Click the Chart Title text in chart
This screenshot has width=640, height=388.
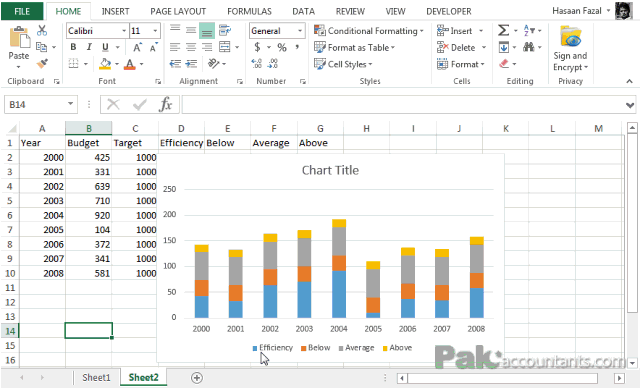(x=330, y=170)
